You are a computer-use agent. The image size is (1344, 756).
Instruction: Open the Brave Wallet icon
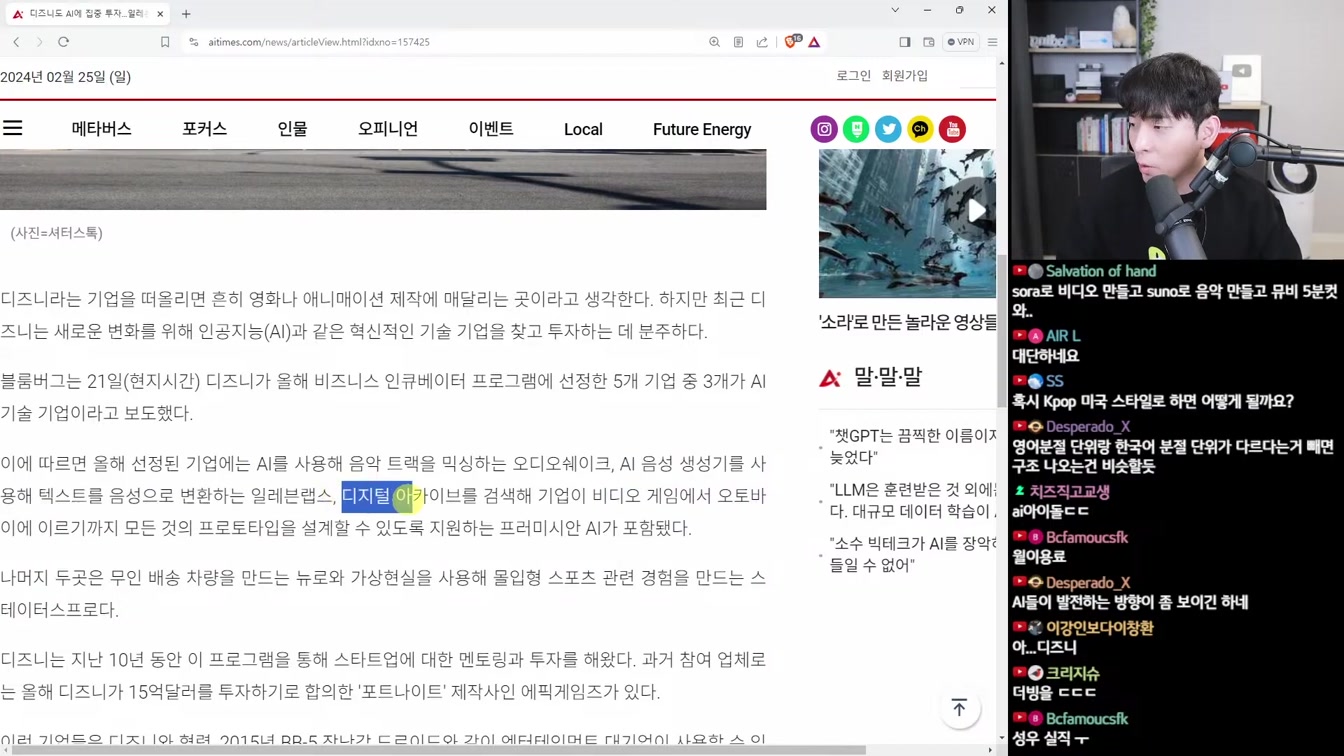click(x=929, y=42)
